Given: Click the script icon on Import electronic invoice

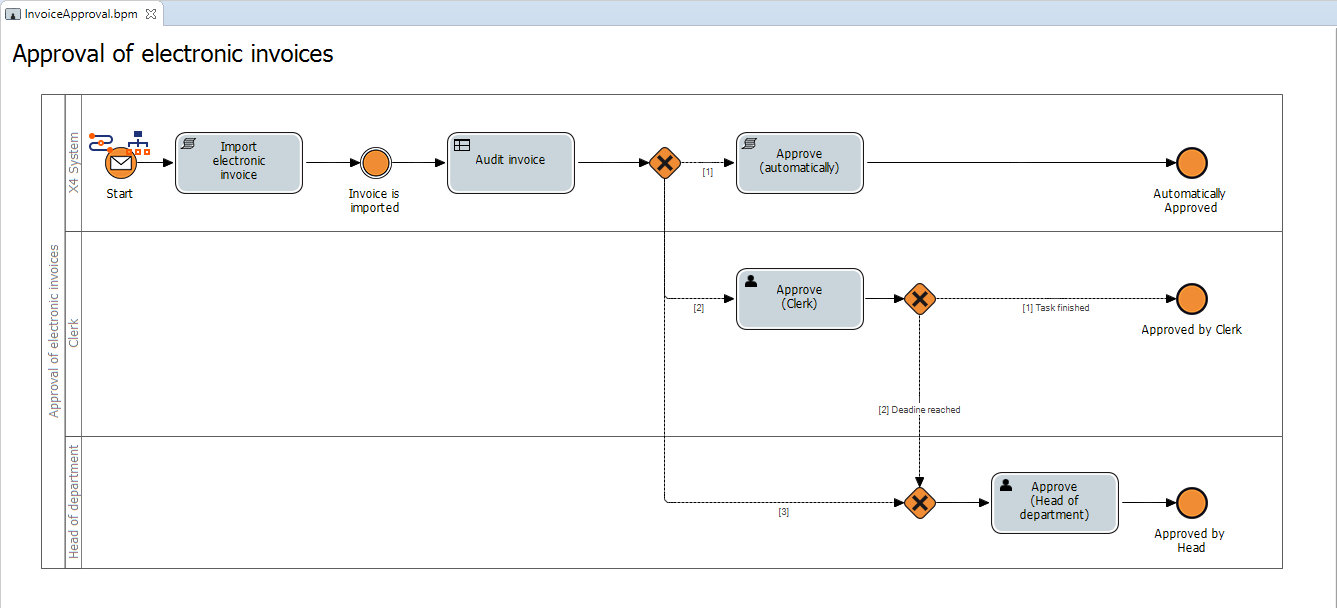Looking at the screenshot, I should [x=188, y=144].
